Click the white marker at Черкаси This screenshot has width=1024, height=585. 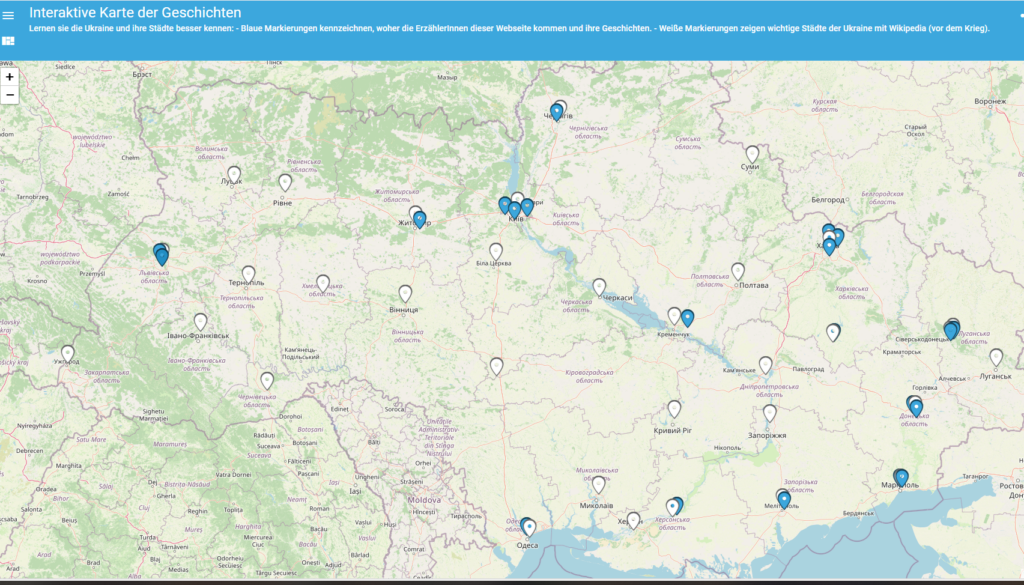click(x=599, y=286)
